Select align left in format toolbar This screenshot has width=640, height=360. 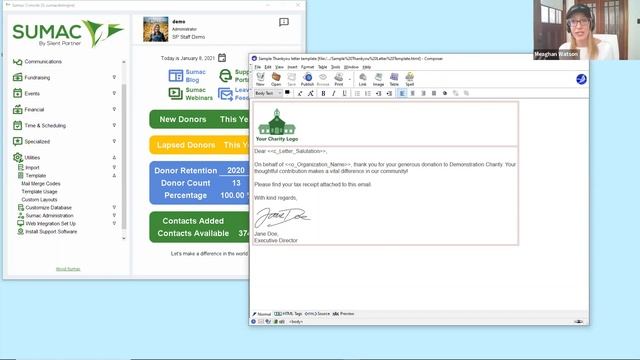tap(402, 93)
